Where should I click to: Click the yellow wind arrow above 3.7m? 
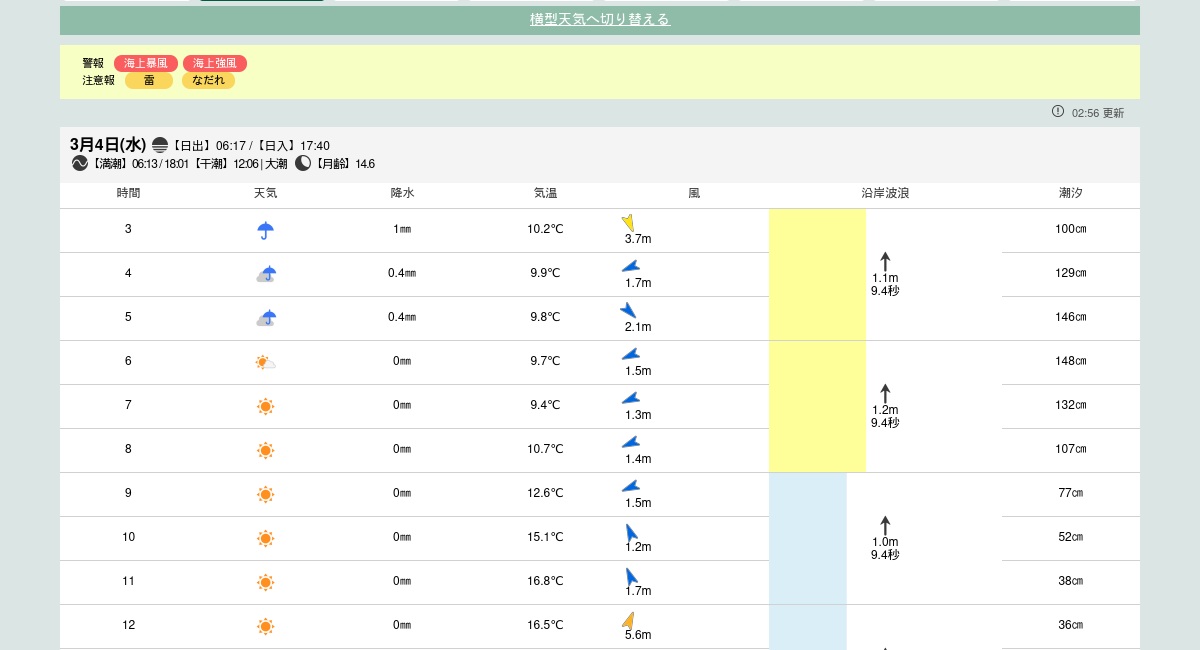pyautogui.click(x=628, y=223)
